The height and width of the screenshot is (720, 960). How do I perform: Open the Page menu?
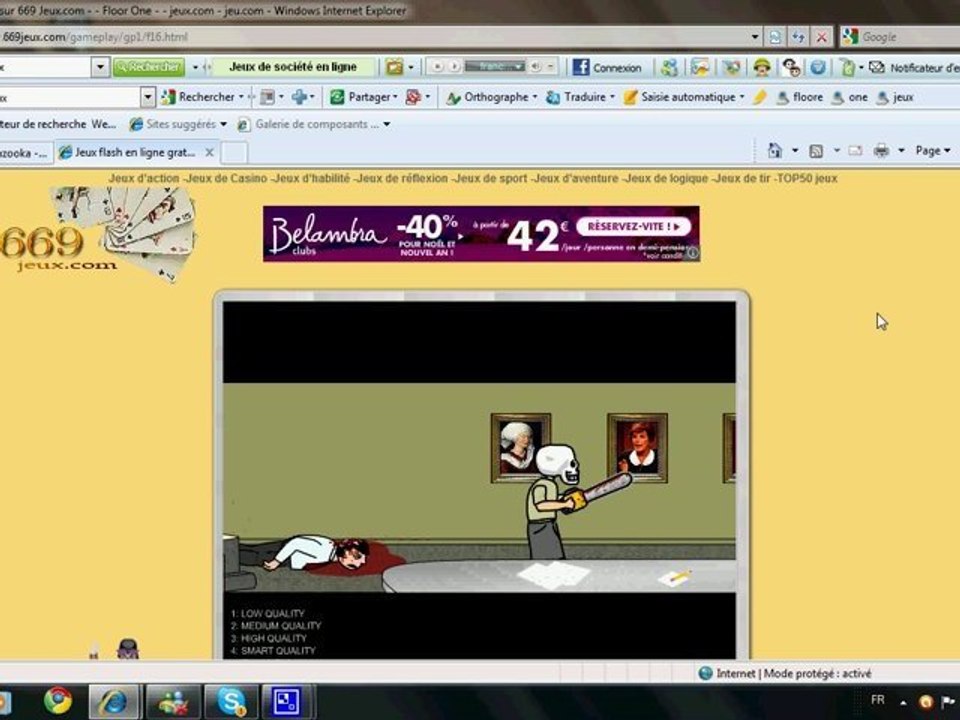[x=932, y=151]
